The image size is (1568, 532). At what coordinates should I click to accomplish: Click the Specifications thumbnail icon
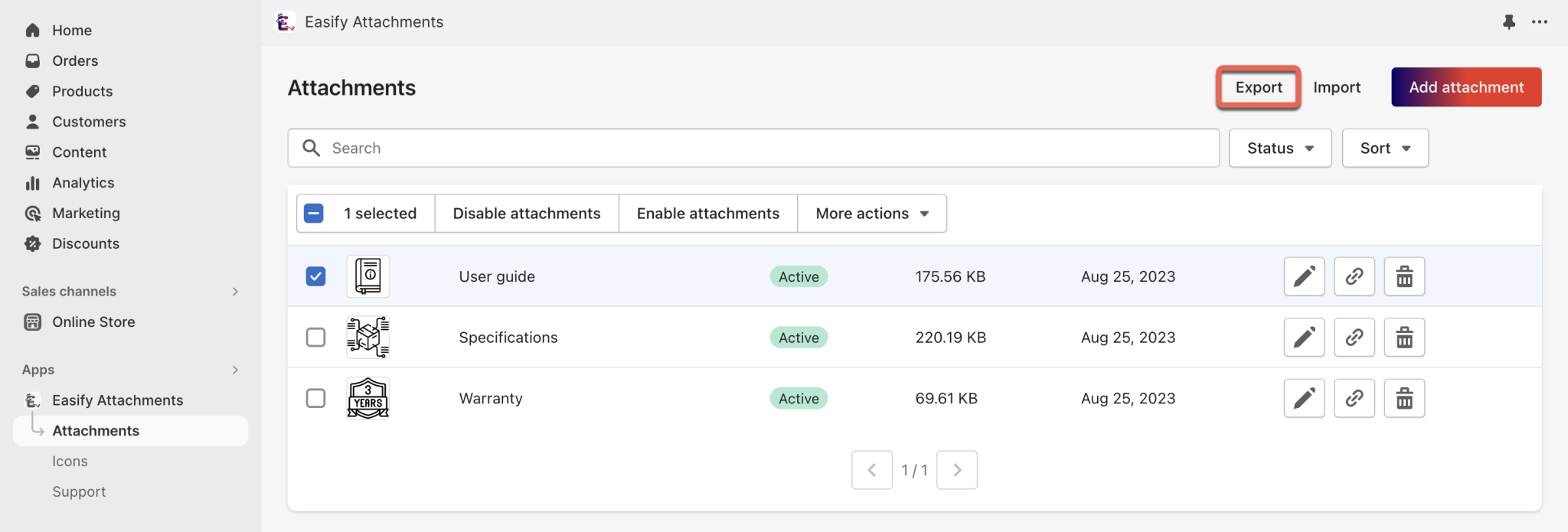tap(368, 338)
